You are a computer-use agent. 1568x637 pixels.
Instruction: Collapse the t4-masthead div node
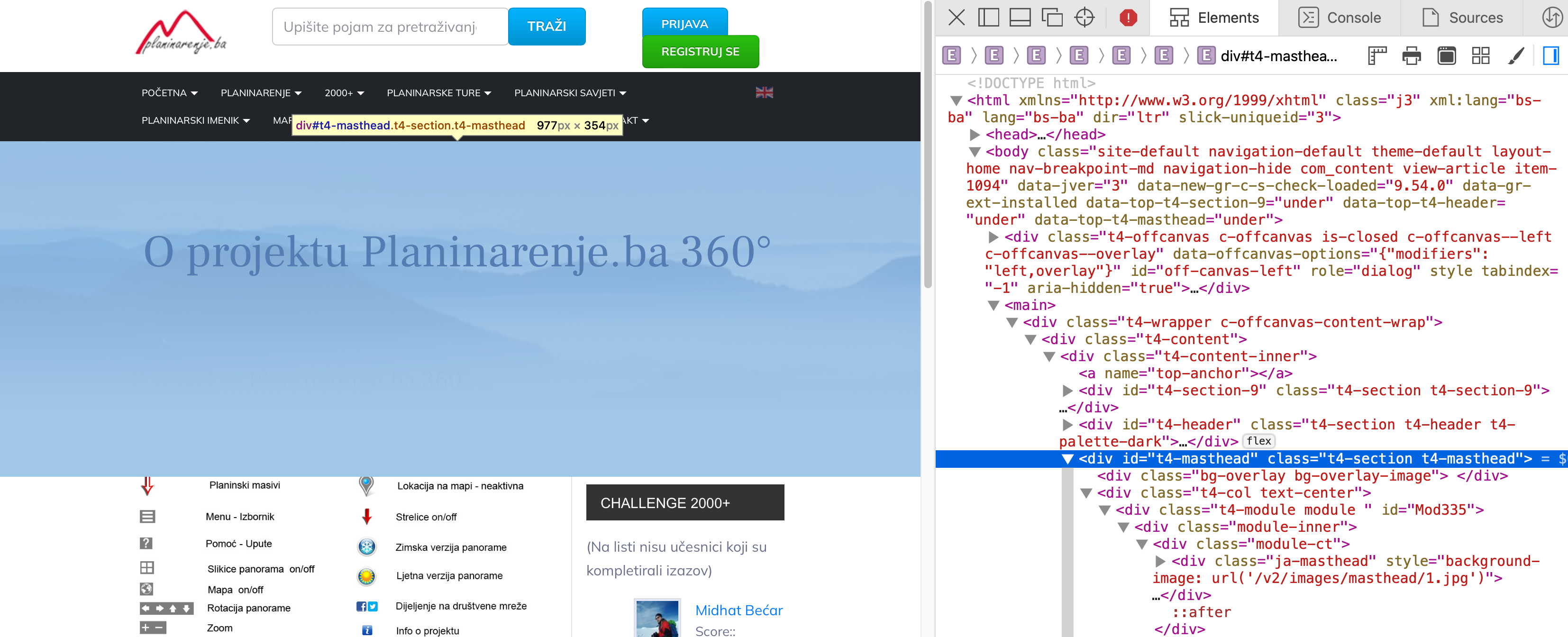[x=1067, y=459]
